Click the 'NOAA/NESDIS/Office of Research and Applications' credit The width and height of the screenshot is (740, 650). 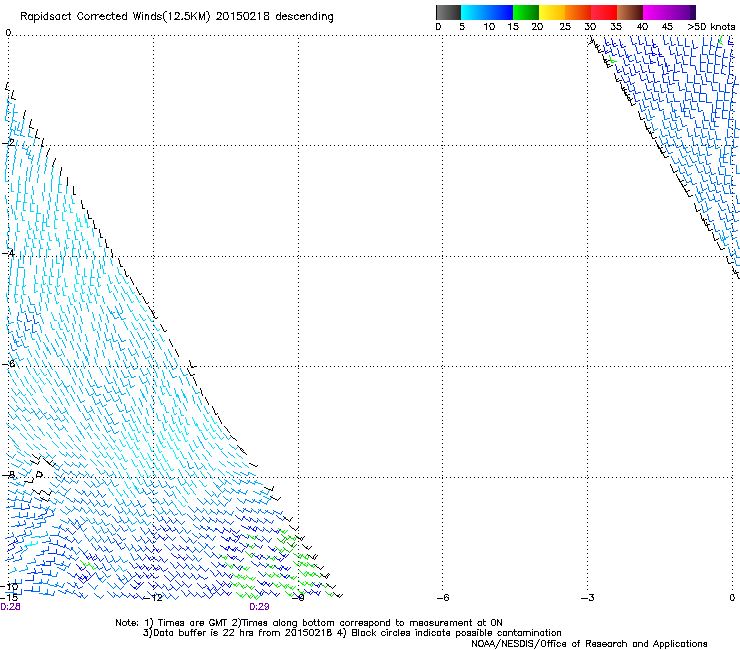[589, 644]
